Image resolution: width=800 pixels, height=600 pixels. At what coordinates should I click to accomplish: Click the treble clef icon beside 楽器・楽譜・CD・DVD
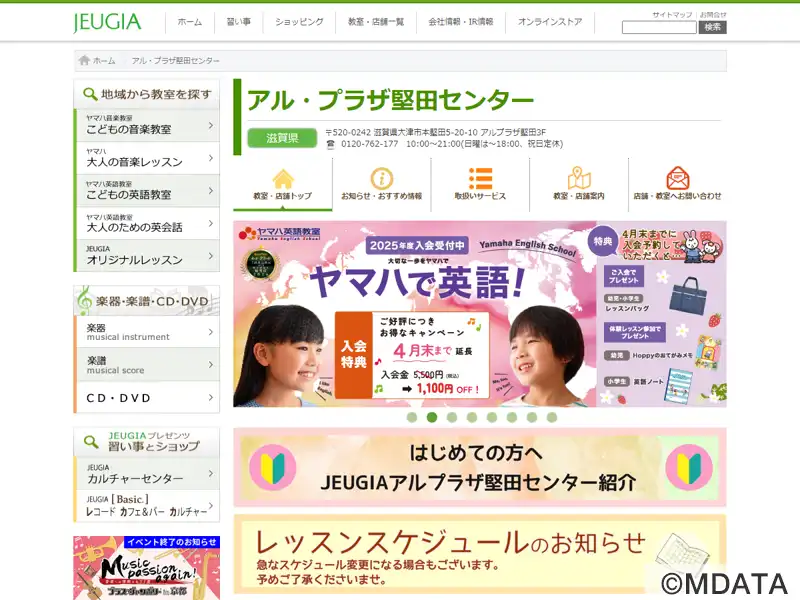pyautogui.click(x=84, y=300)
